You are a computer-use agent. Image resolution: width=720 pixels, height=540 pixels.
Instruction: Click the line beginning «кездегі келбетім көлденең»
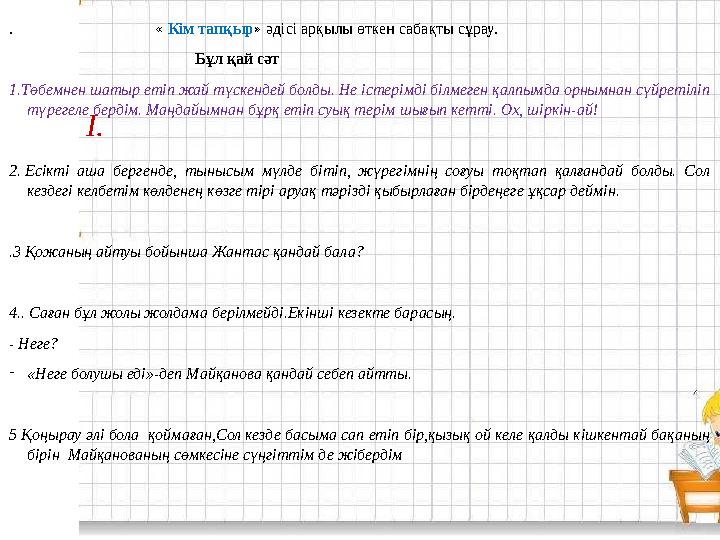(x=323, y=191)
